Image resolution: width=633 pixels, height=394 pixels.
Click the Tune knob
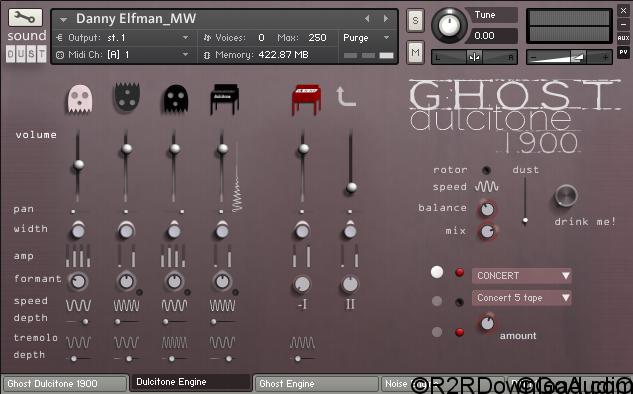point(449,25)
